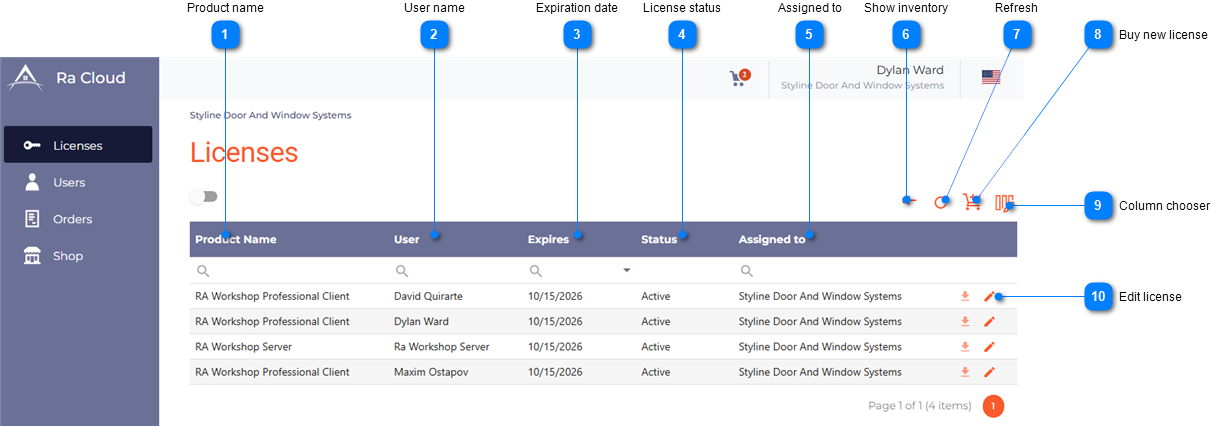Select page 1 pagination button
This screenshot has width=1211, height=426.
point(993,406)
